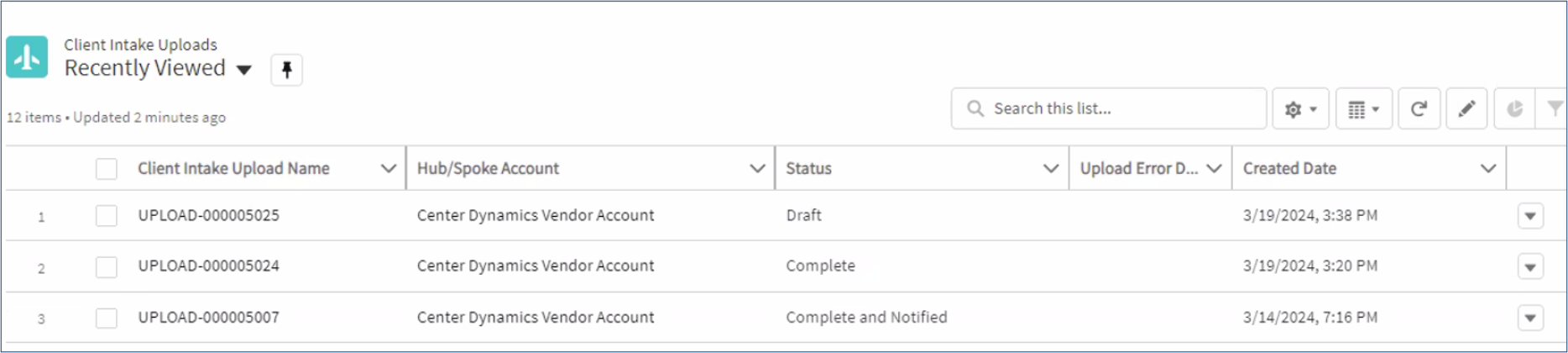Open the list view controls gear

coord(1299,109)
